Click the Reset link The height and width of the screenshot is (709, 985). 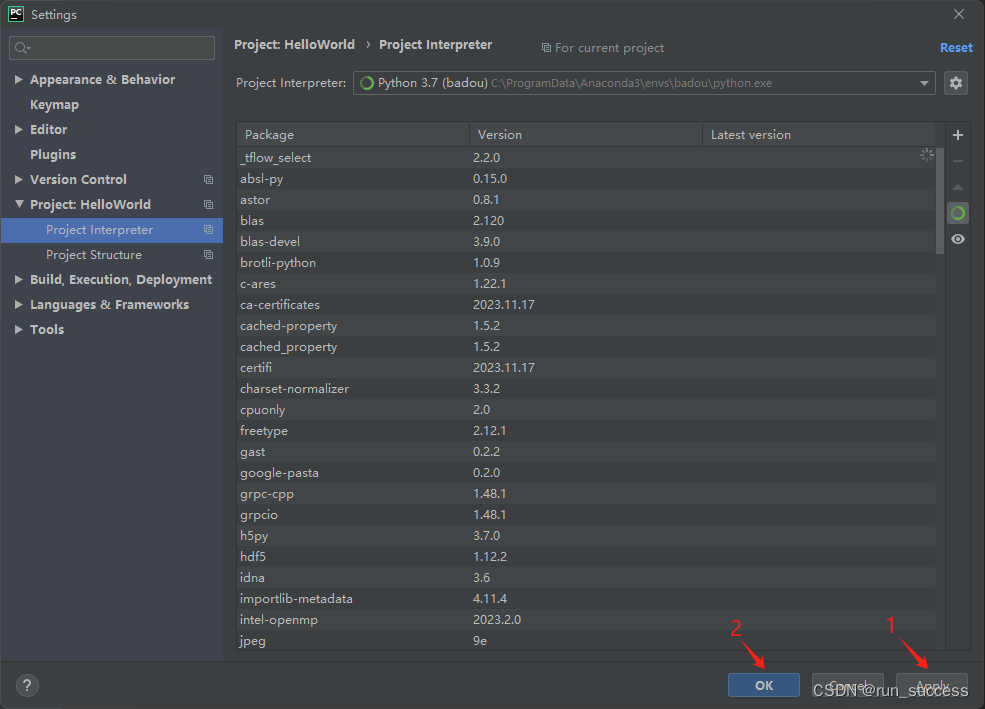coord(956,48)
